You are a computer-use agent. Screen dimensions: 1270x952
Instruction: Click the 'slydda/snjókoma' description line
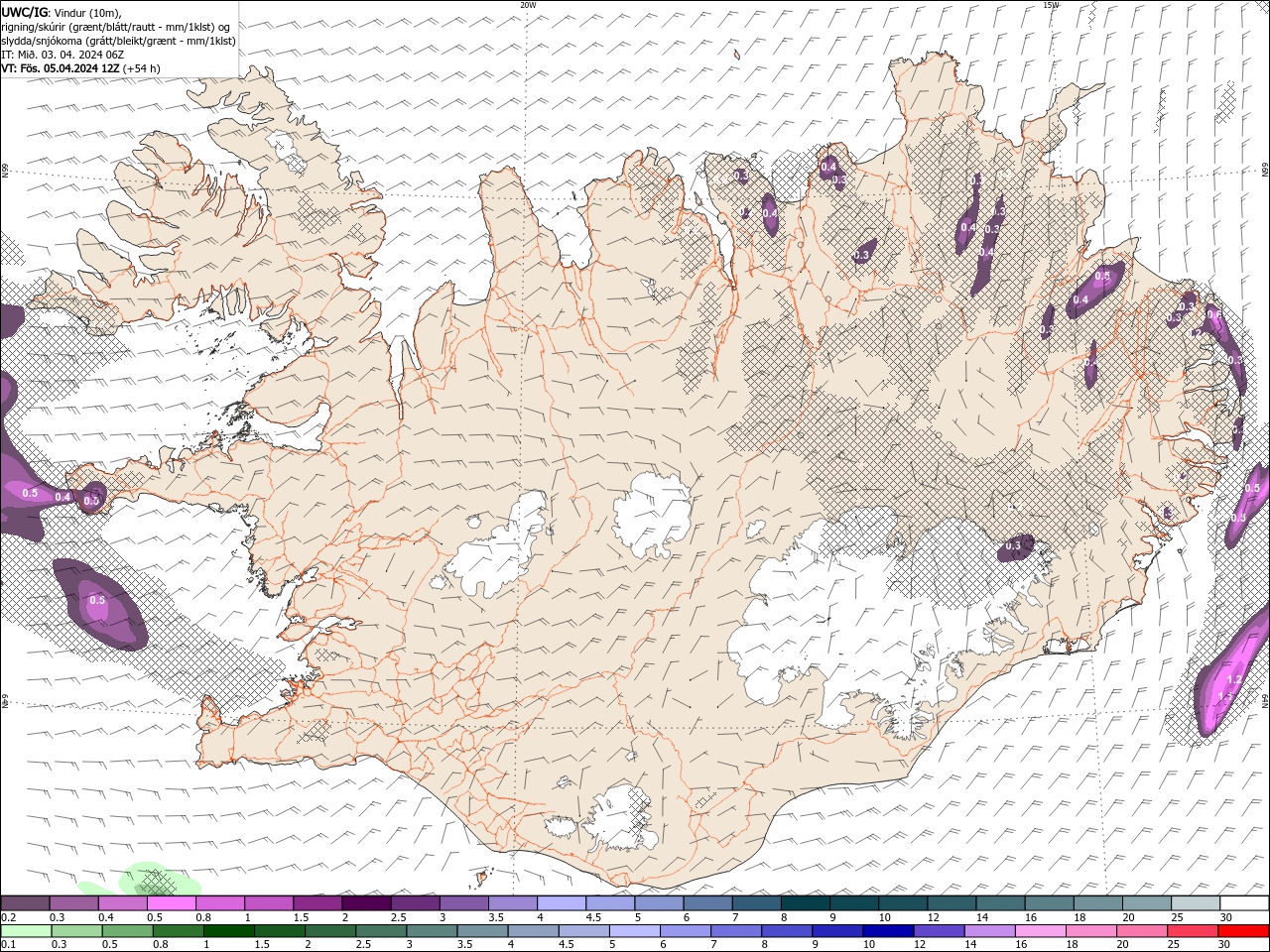118,41
